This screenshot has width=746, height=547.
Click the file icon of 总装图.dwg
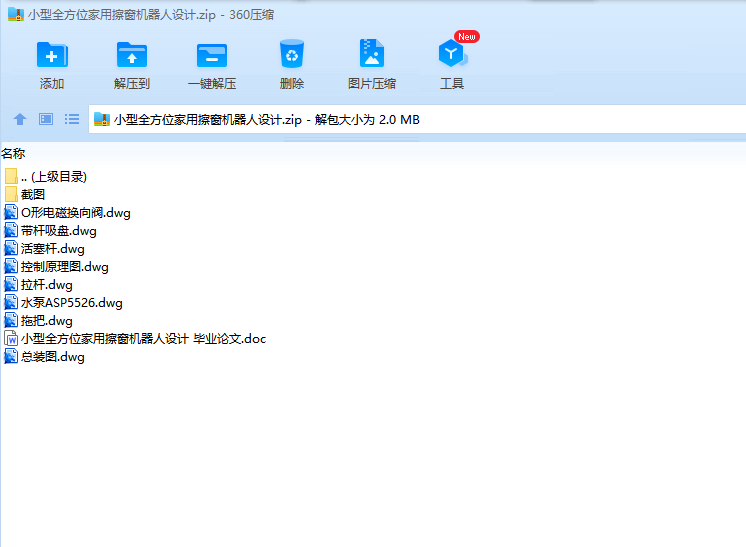coord(11,356)
